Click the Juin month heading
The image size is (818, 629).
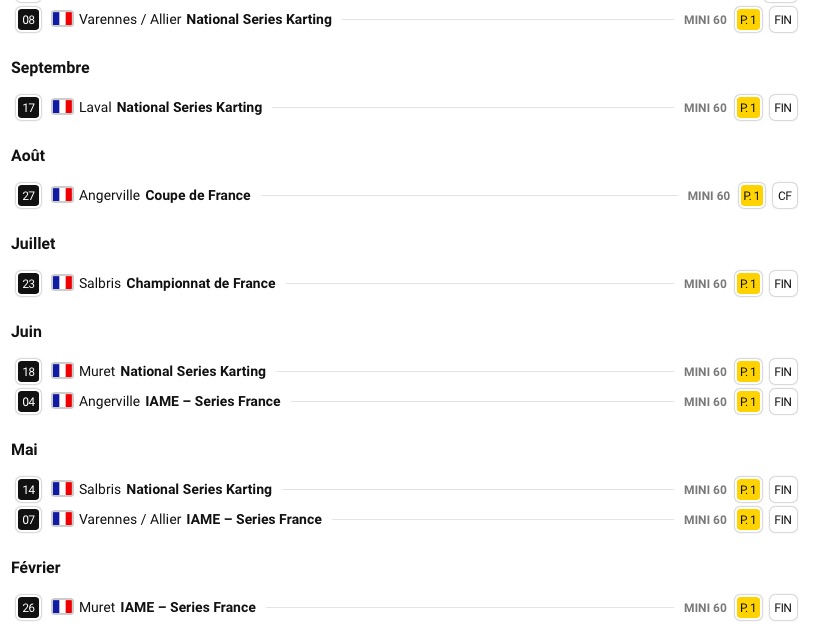tap(26, 332)
